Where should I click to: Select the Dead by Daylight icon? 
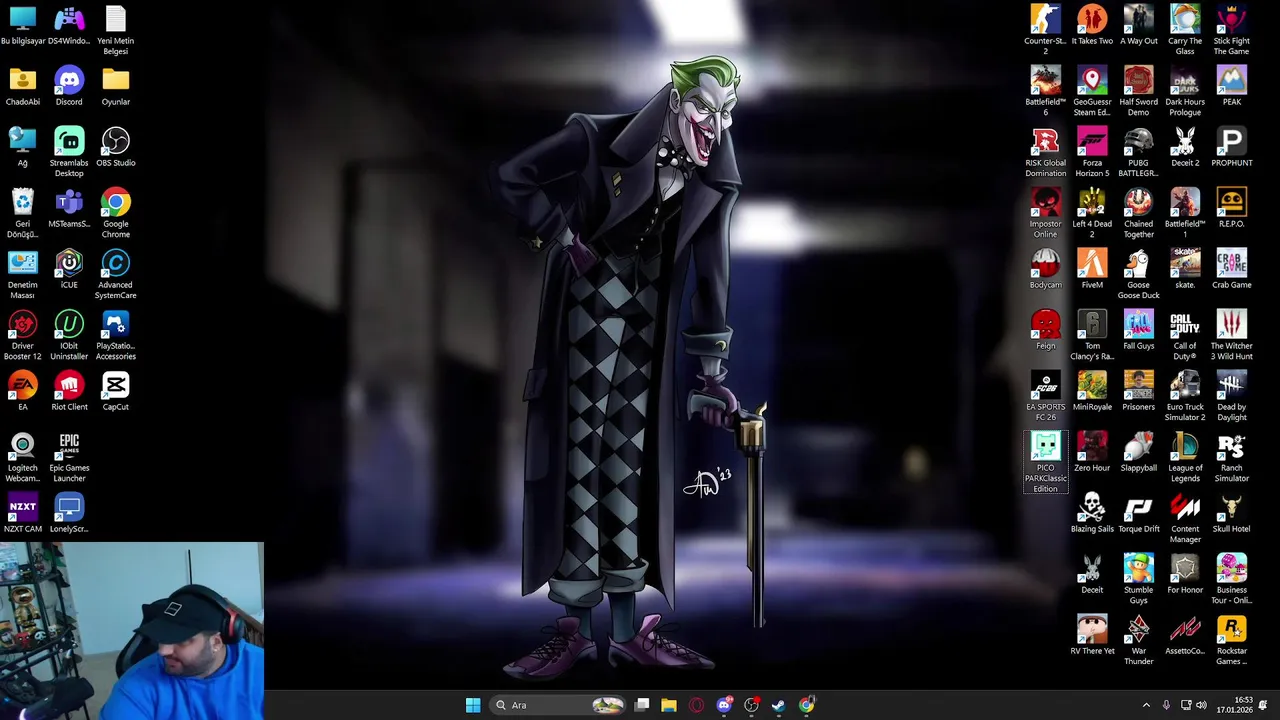[x=1231, y=396]
